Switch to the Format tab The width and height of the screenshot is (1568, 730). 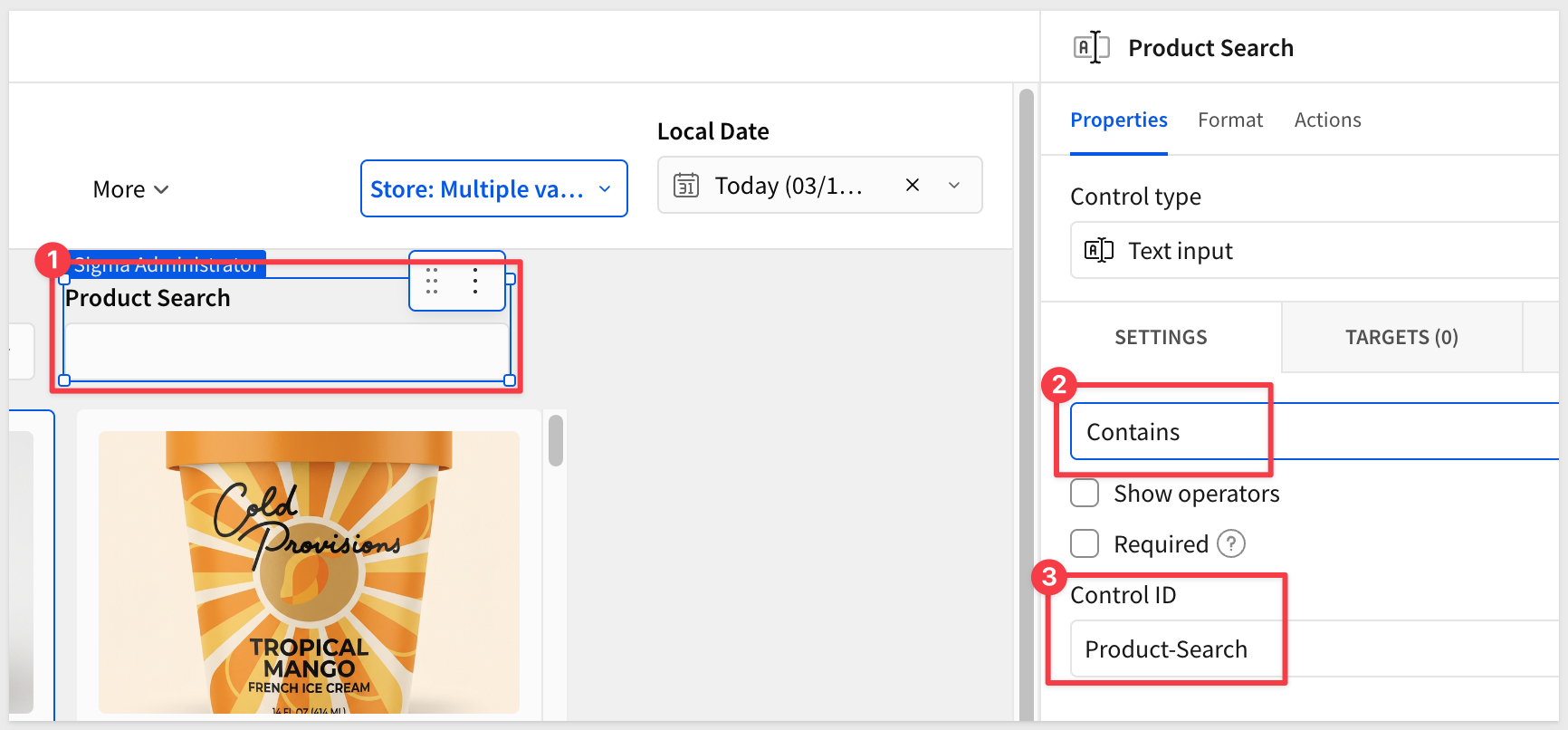click(x=1229, y=120)
